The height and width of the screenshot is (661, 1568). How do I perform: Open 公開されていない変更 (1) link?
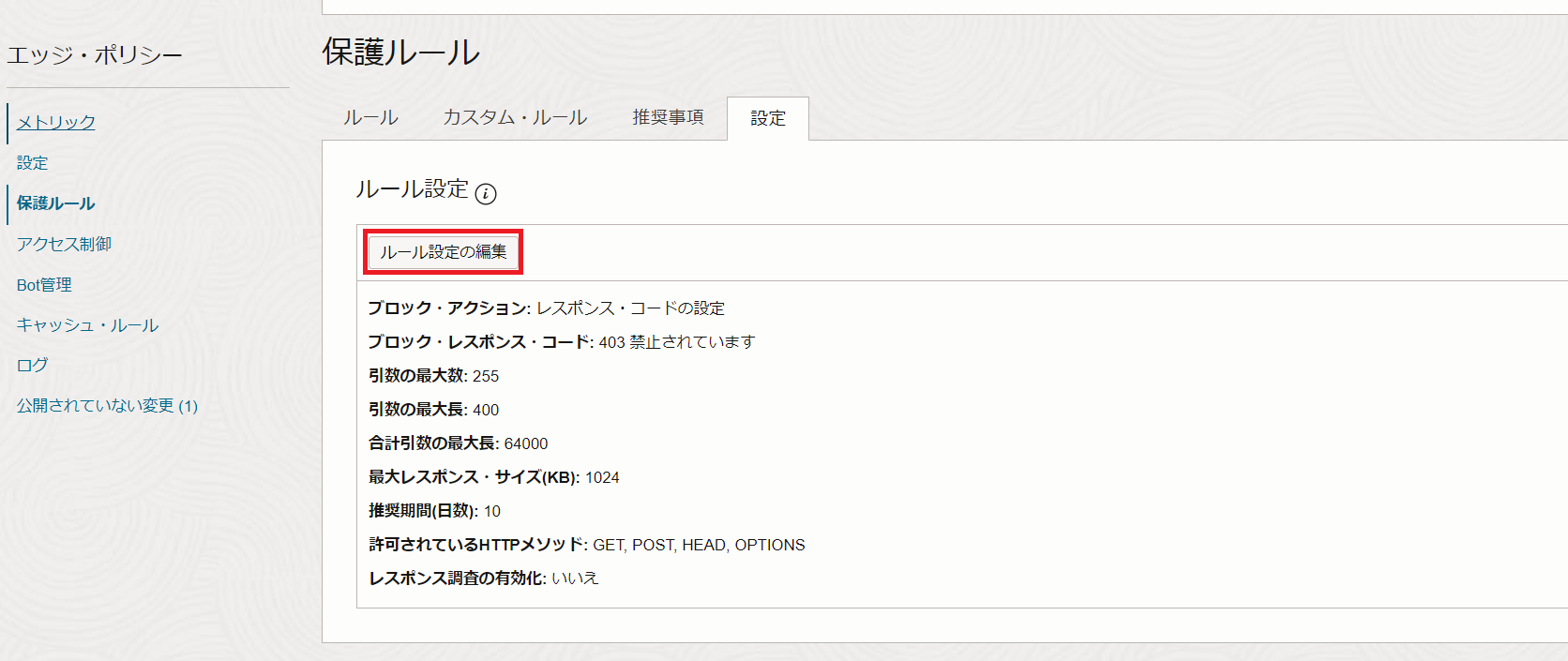tap(107, 406)
